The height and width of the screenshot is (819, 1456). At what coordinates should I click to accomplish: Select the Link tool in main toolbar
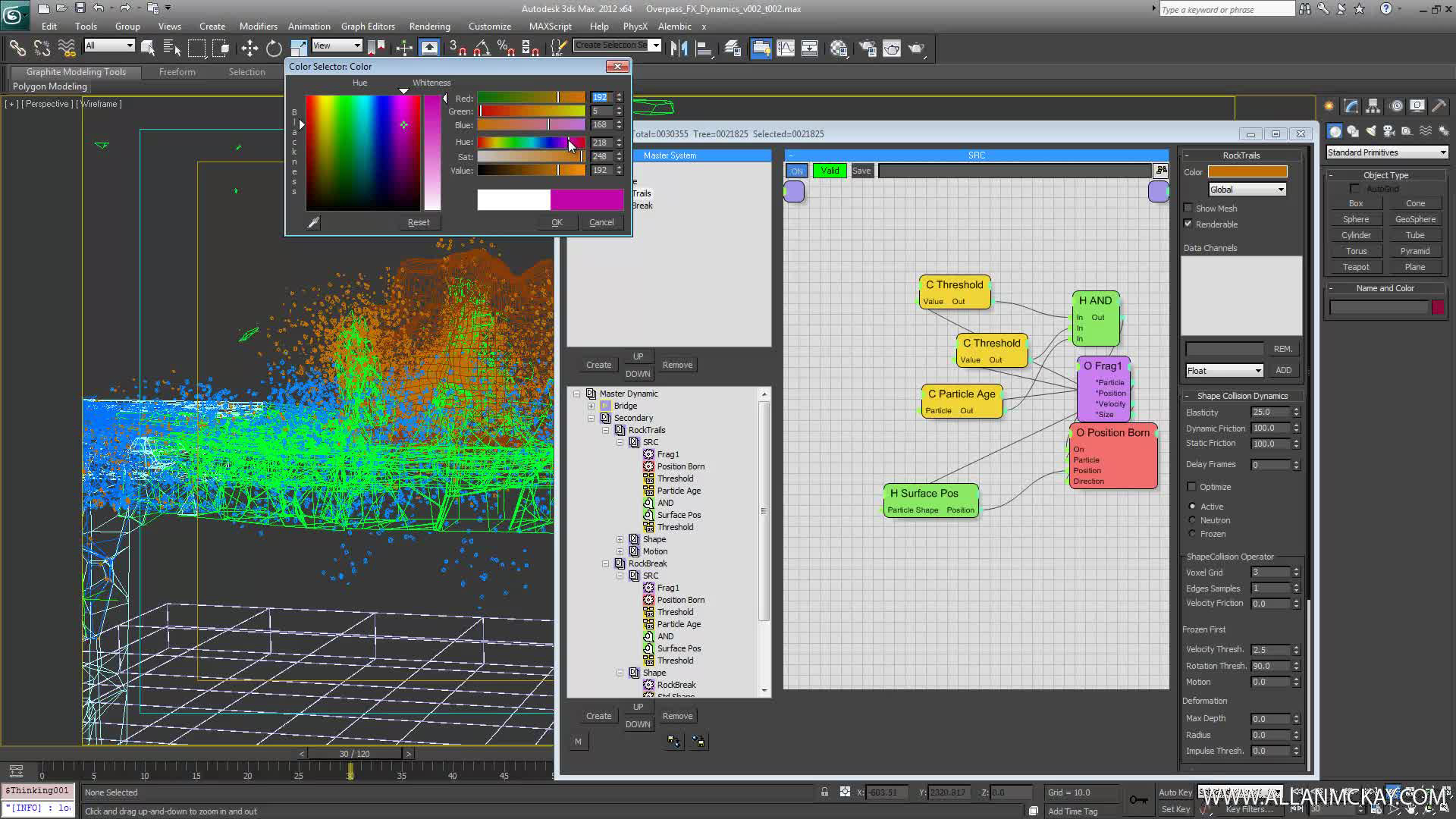coord(17,48)
